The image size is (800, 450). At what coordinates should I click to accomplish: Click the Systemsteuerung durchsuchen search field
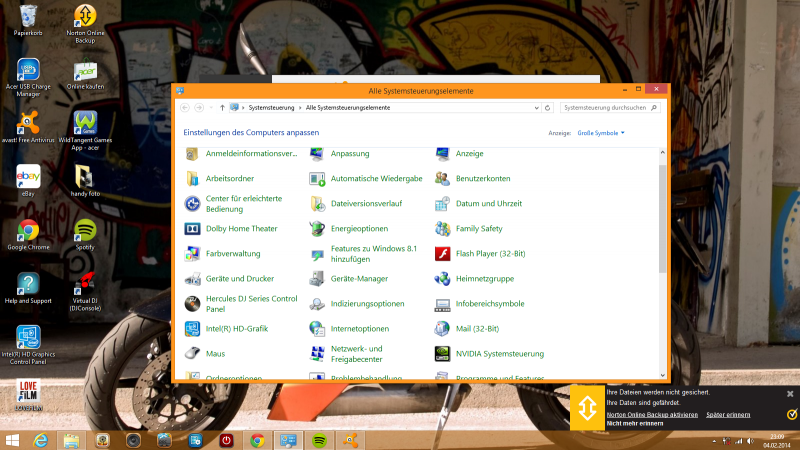click(607, 107)
